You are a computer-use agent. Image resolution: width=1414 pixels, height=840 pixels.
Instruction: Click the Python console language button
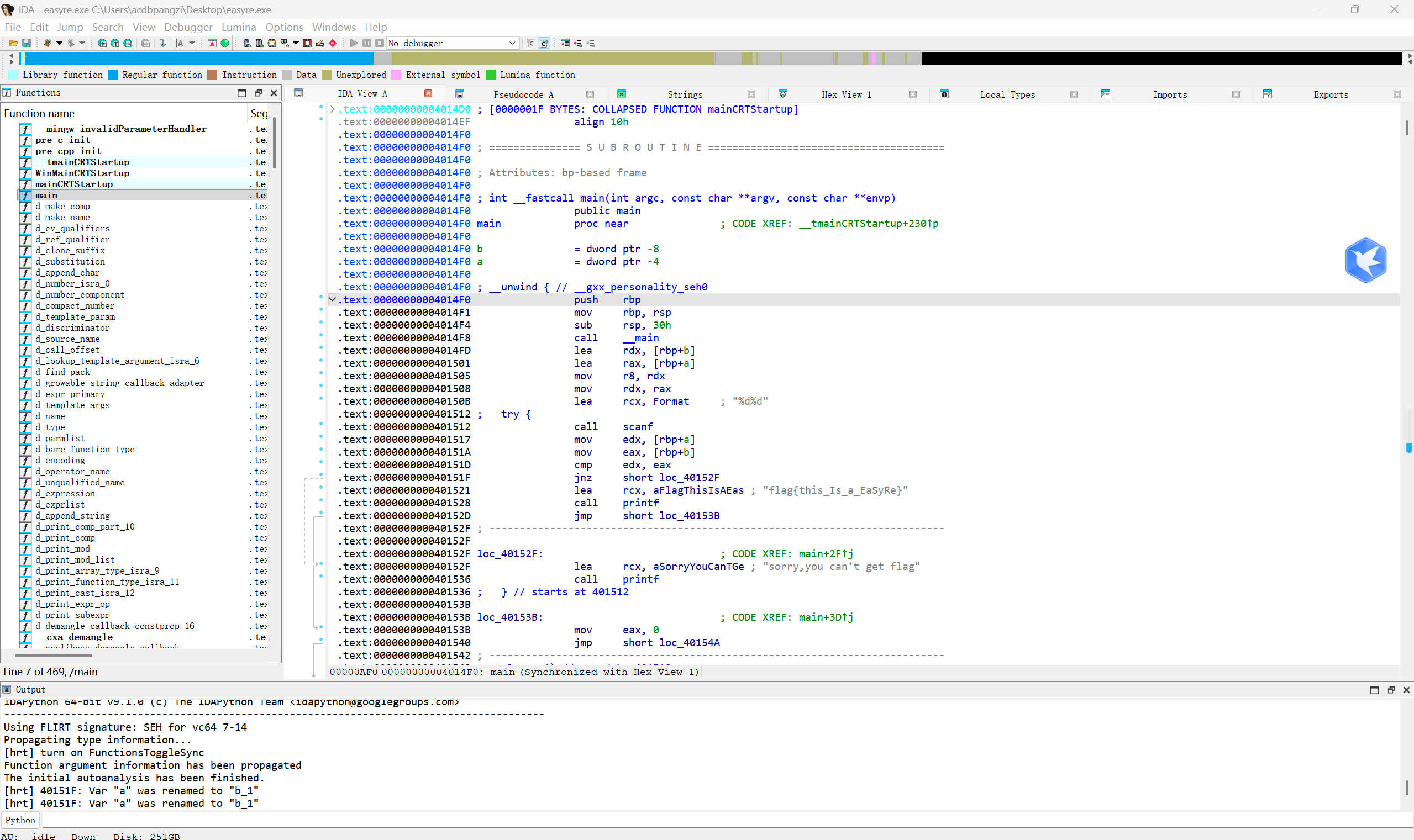coord(20,820)
